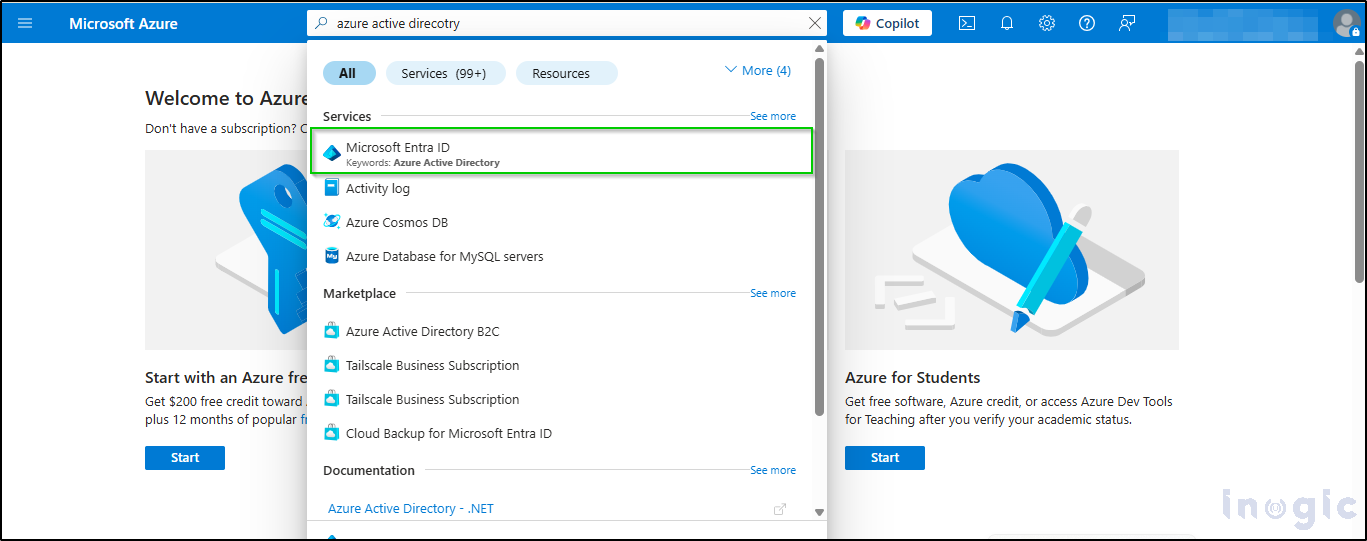Open account profile avatar

click(x=1346, y=23)
